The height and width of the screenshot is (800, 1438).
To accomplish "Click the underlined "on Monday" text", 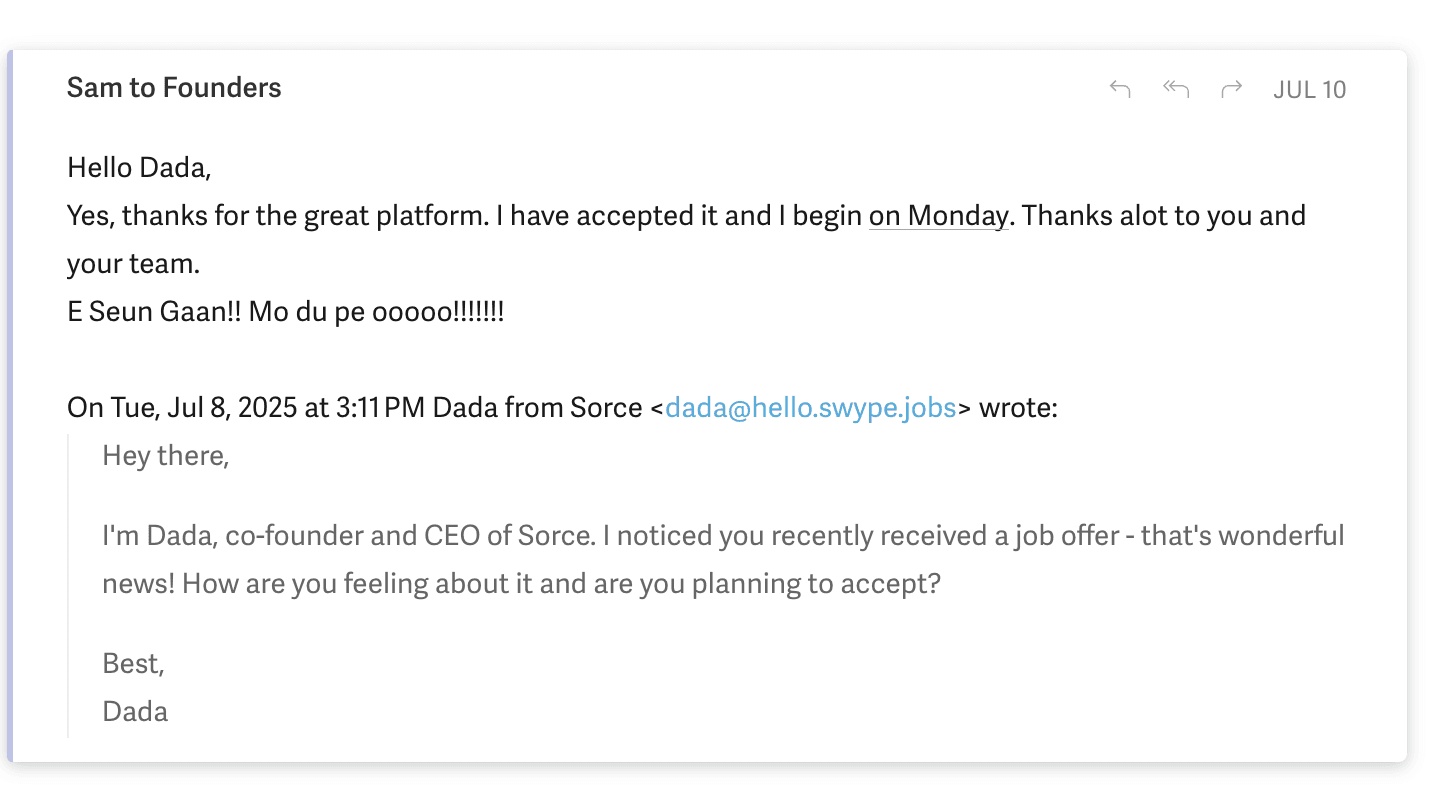I will click(938, 216).
